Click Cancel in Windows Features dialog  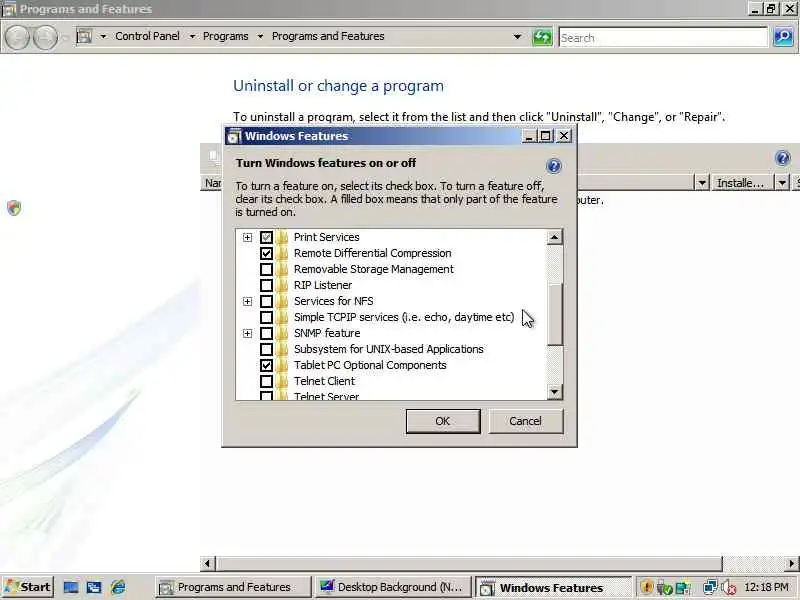[526, 421]
